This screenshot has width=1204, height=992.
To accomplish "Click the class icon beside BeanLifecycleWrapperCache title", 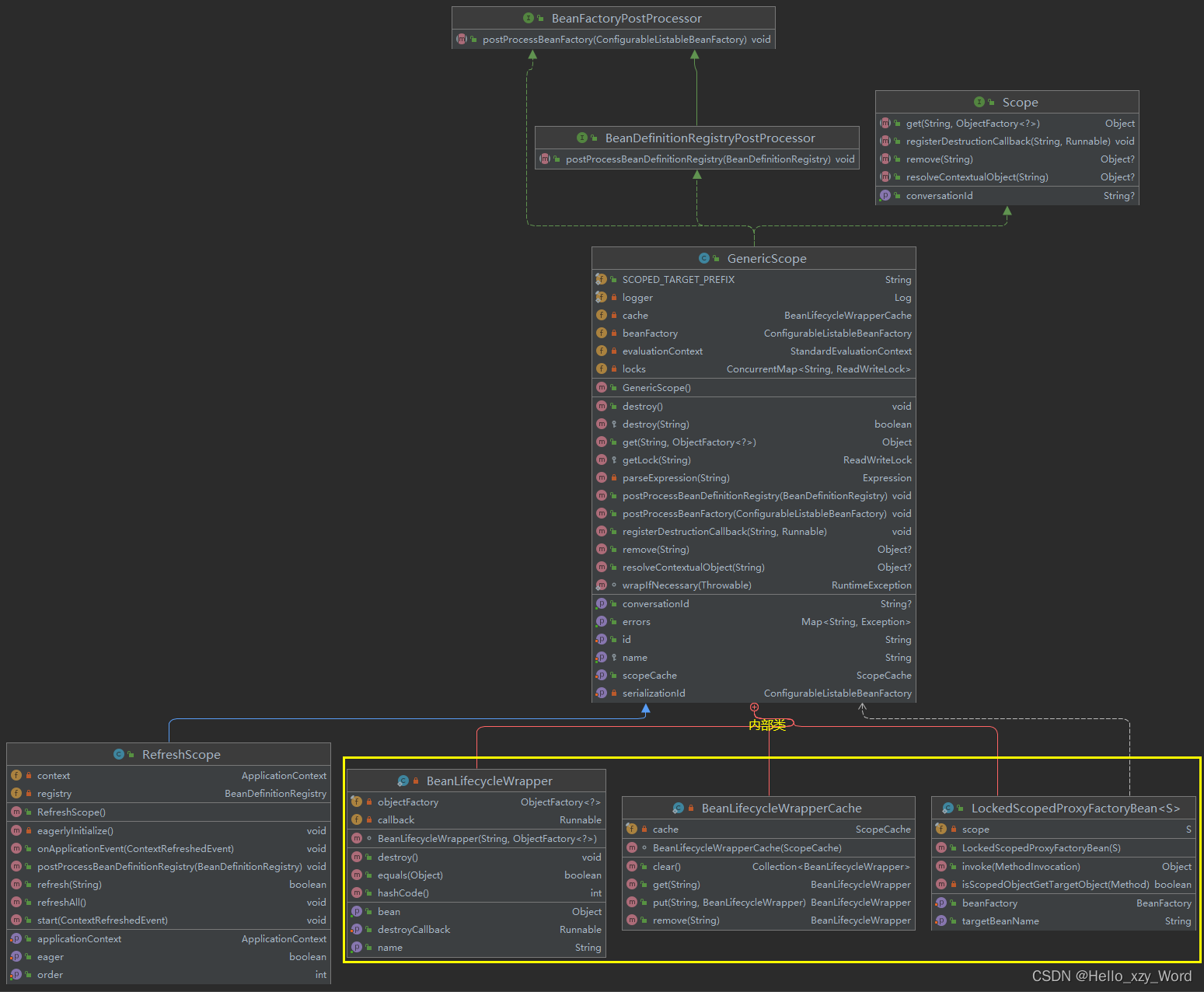I will click(679, 808).
